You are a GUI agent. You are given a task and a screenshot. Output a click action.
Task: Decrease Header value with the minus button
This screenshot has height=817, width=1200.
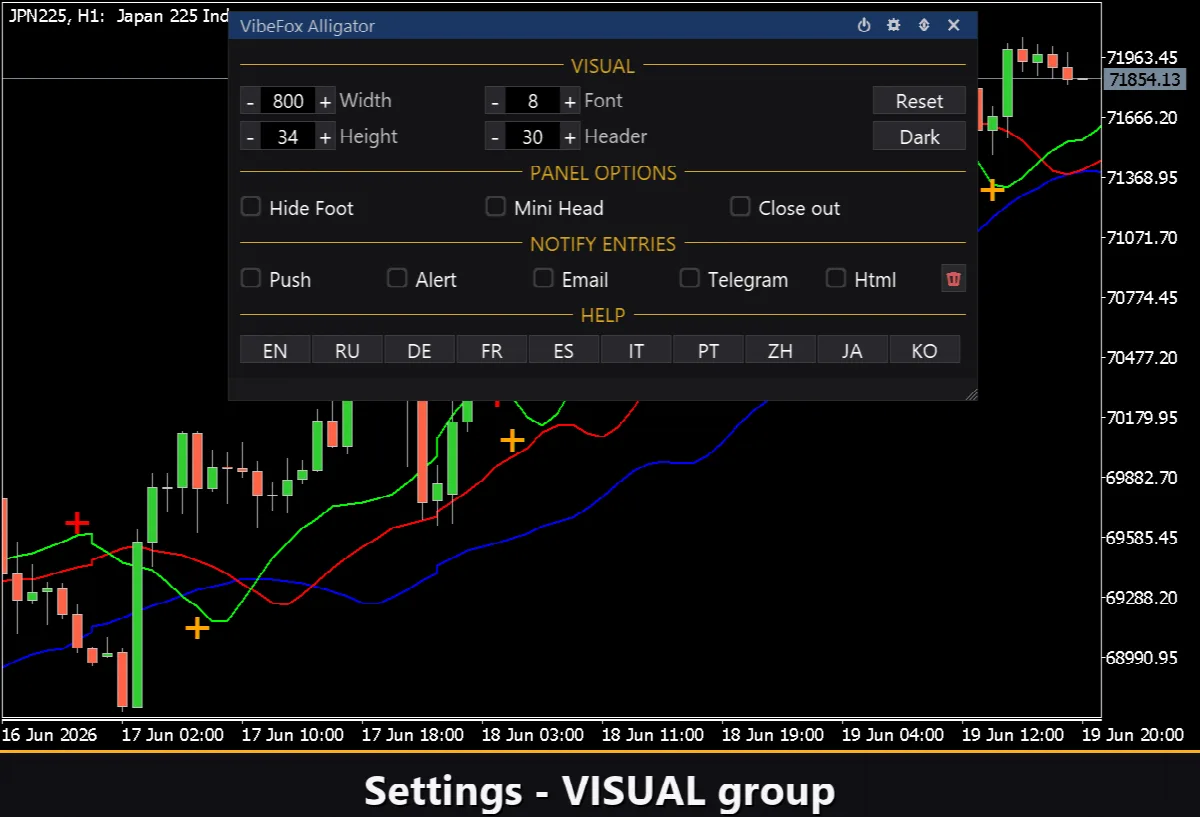tap(495, 137)
